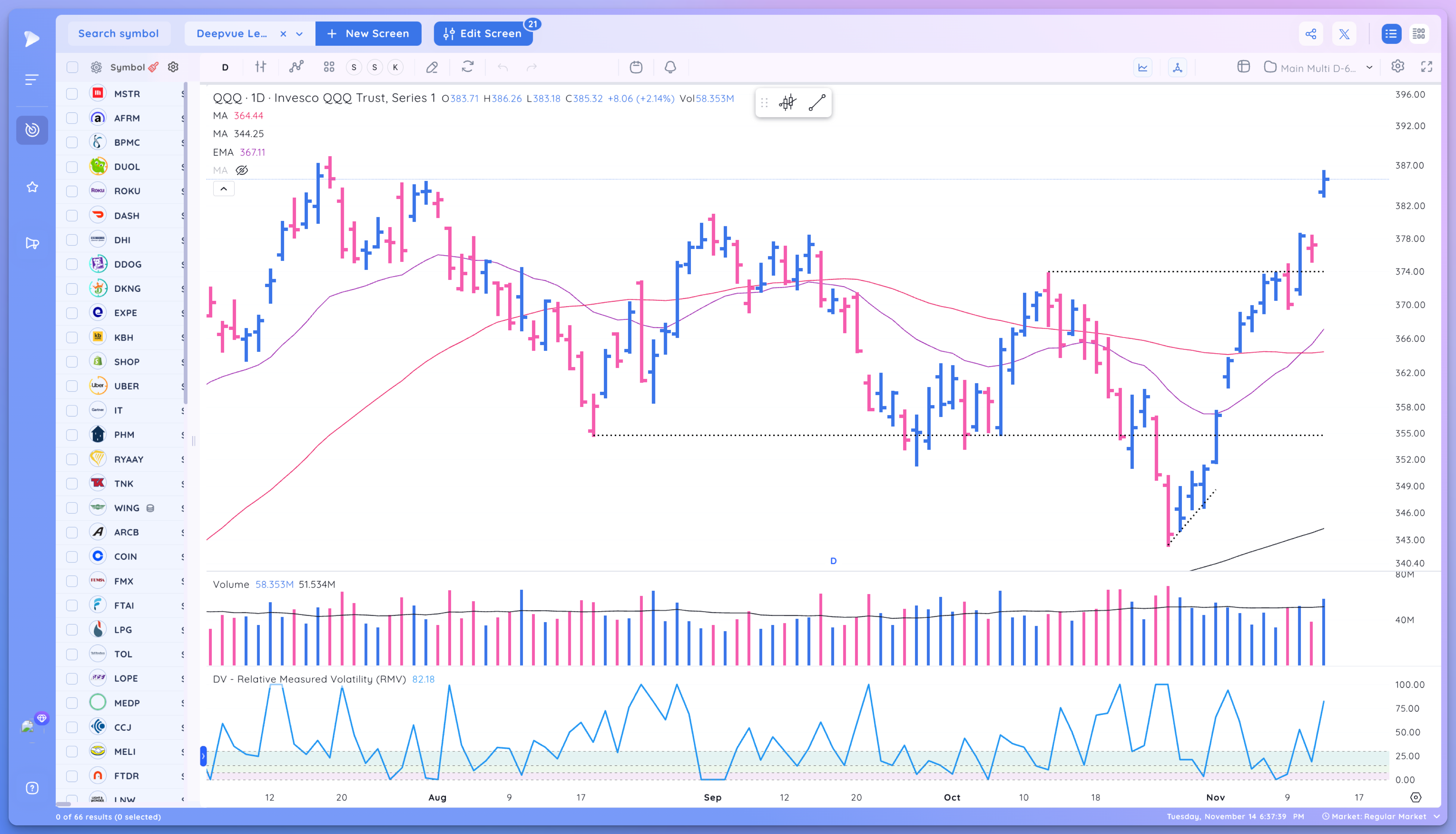Tick the checkbox for DUOL
This screenshot has height=834, width=1456.
pyautogui.click(x=72, y=167)
